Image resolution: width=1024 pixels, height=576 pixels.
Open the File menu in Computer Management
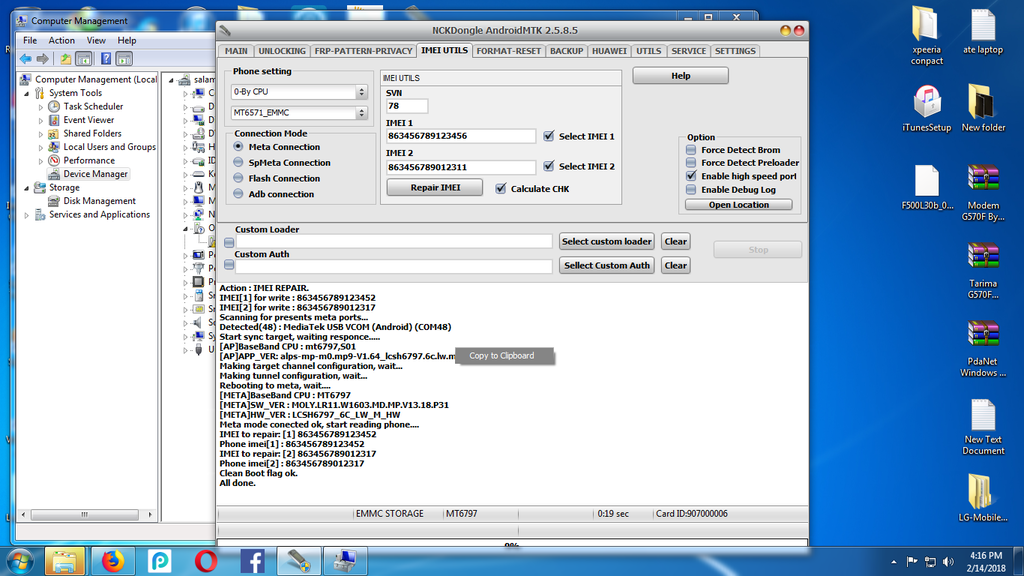point(30,40)
